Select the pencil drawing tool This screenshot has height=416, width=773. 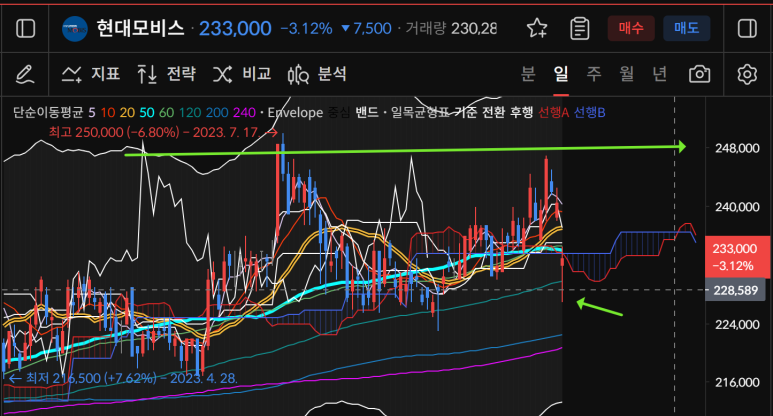25,74
